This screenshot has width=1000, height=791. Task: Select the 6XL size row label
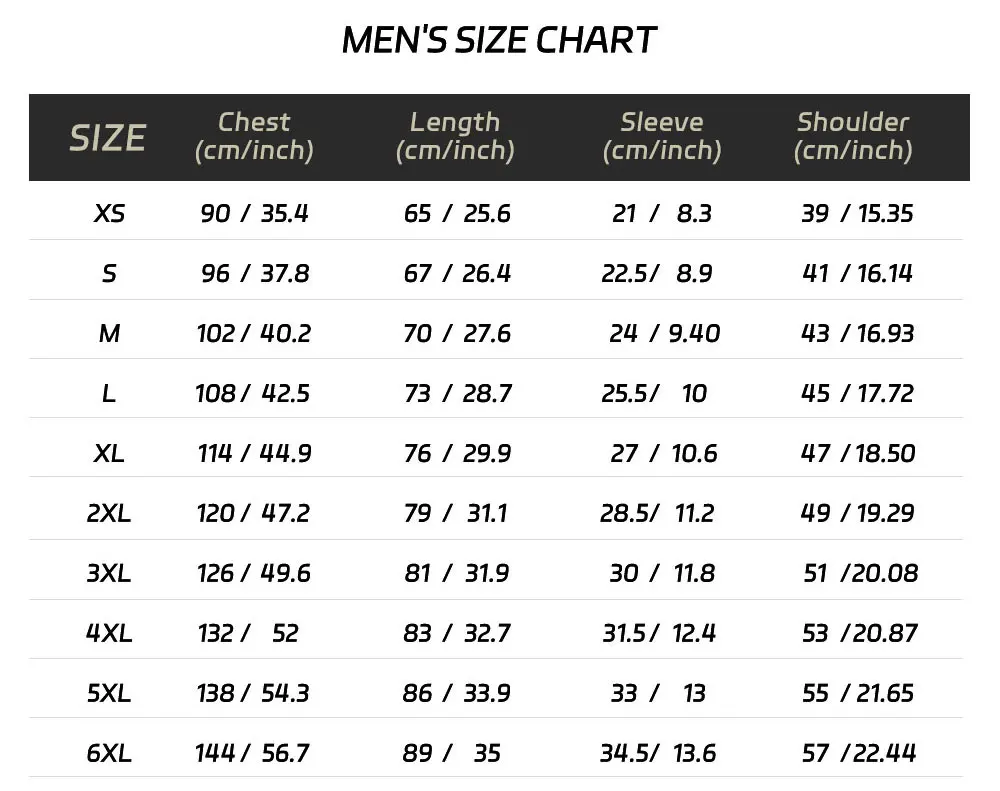click(109, 753)
